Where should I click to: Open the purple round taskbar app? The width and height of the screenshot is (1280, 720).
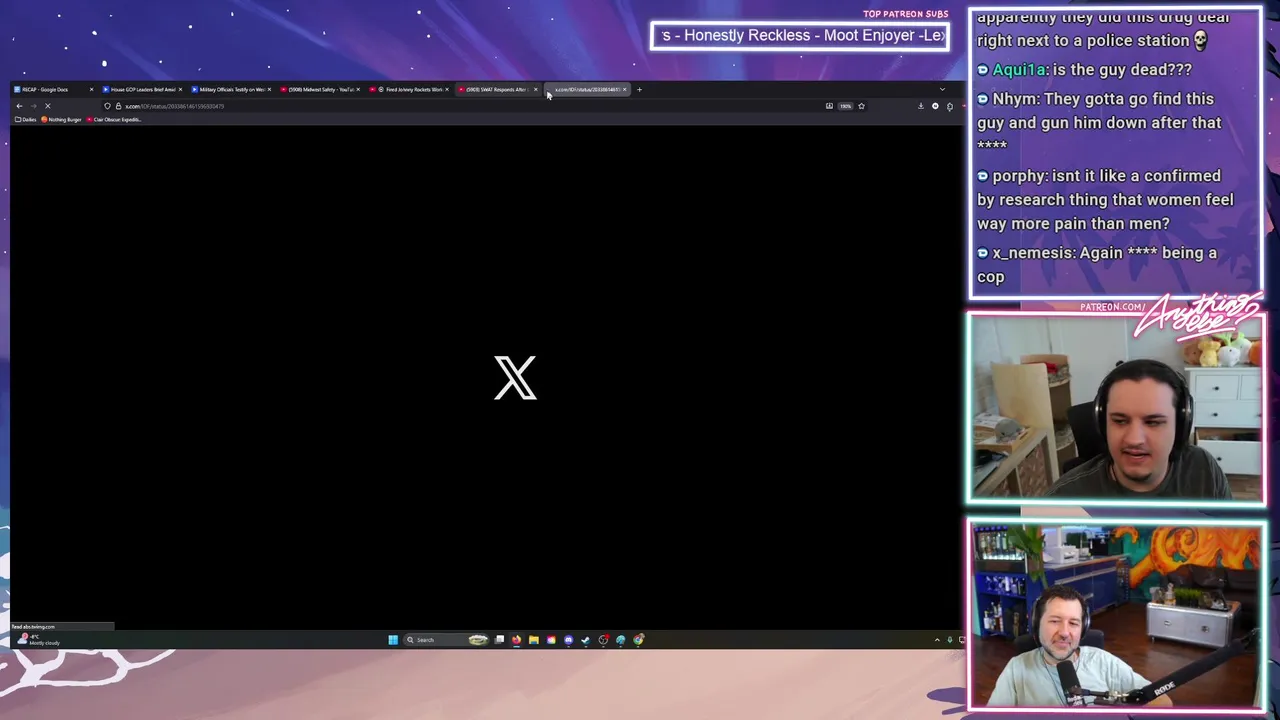pyautogui.click(x=568, y=640)
